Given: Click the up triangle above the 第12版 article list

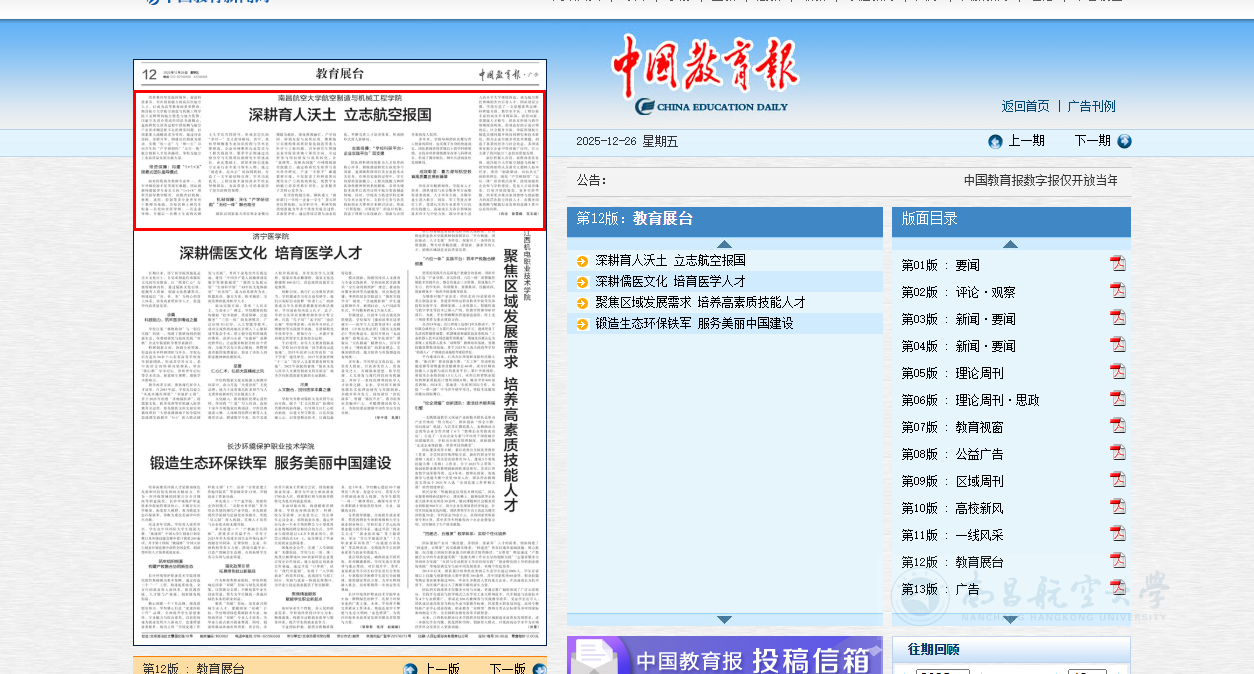Looking at the screenshot, I should point(724,244).
